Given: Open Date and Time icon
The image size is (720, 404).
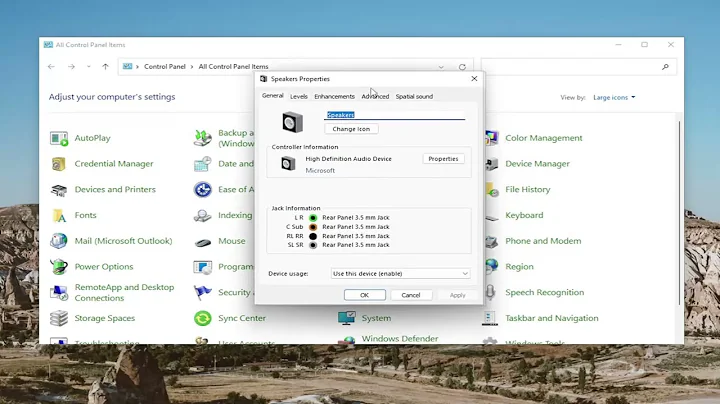Looking at the screenshot, I should pyautogui.click(x=202, y=164).
